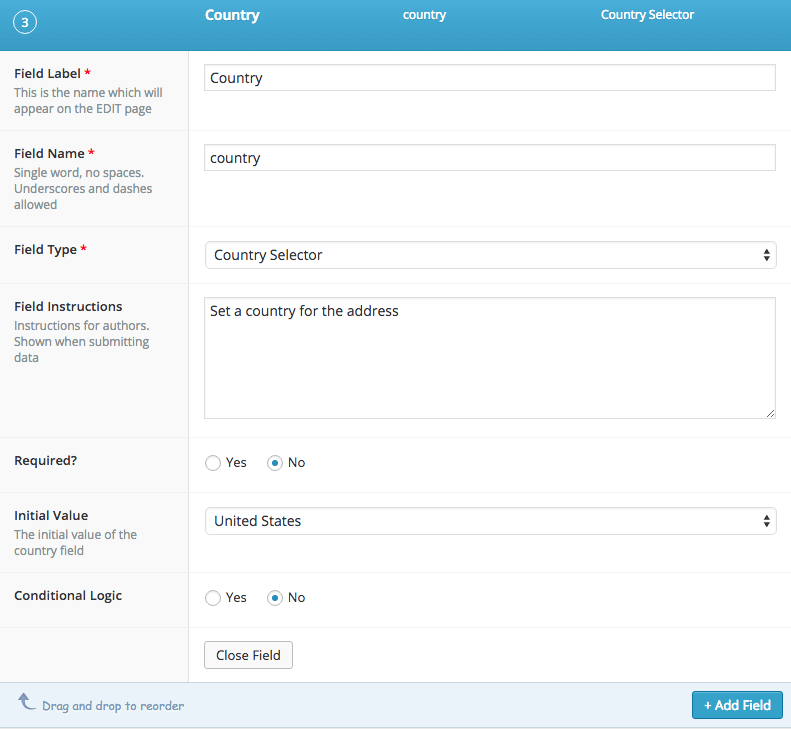
Task: Select Yes for Required option
Action: [212, 463]
